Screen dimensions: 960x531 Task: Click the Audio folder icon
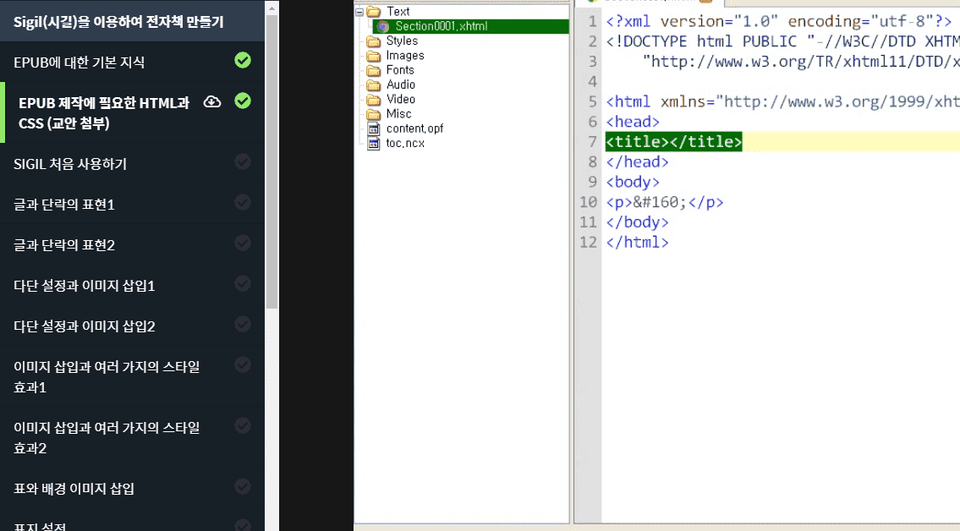pyautogui.click(x=373, y=85)
